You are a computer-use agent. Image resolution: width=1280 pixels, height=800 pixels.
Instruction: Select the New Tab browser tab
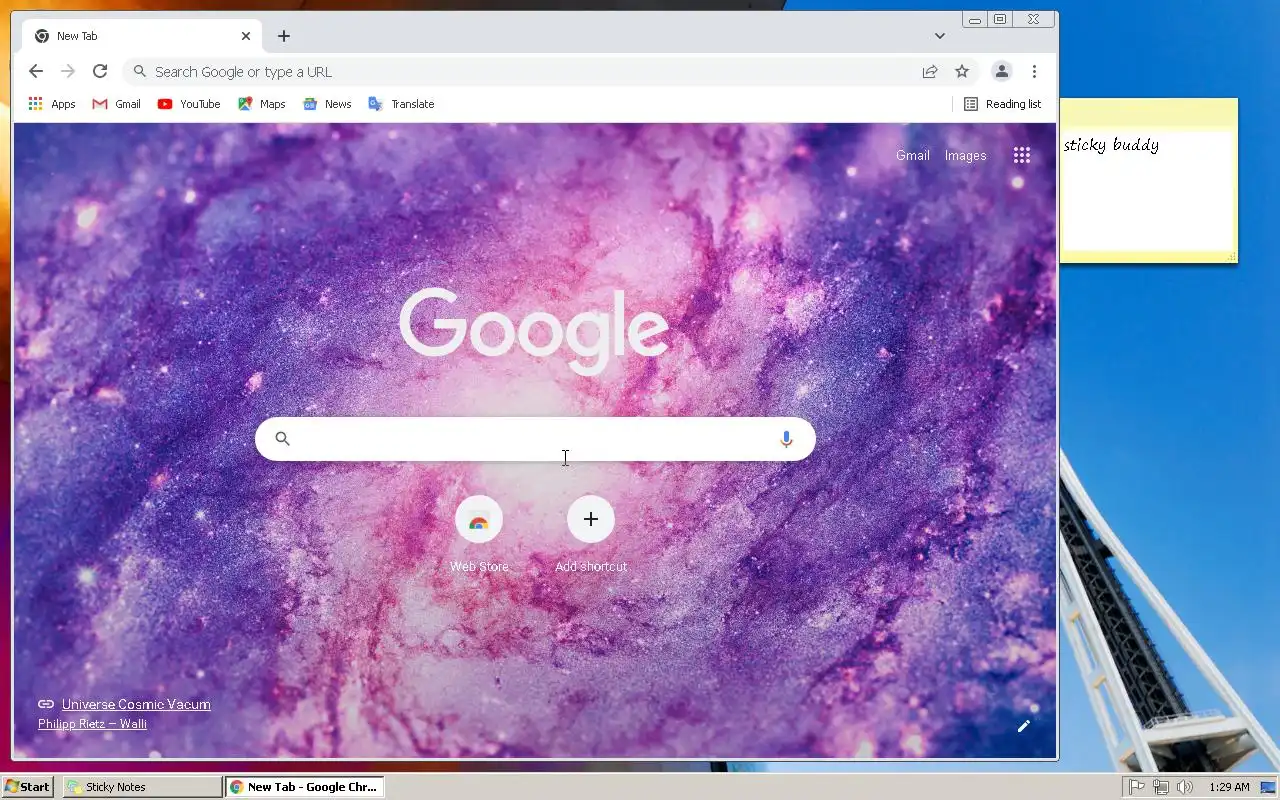(x=140, y=36)
